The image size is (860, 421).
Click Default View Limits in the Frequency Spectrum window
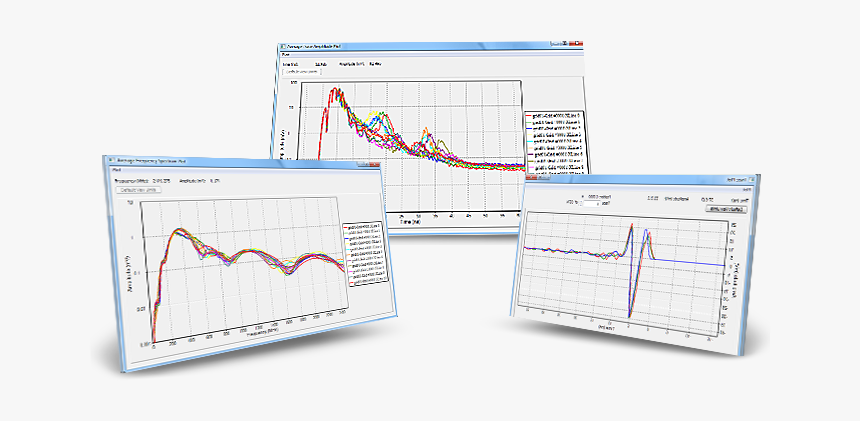point(138,190)
